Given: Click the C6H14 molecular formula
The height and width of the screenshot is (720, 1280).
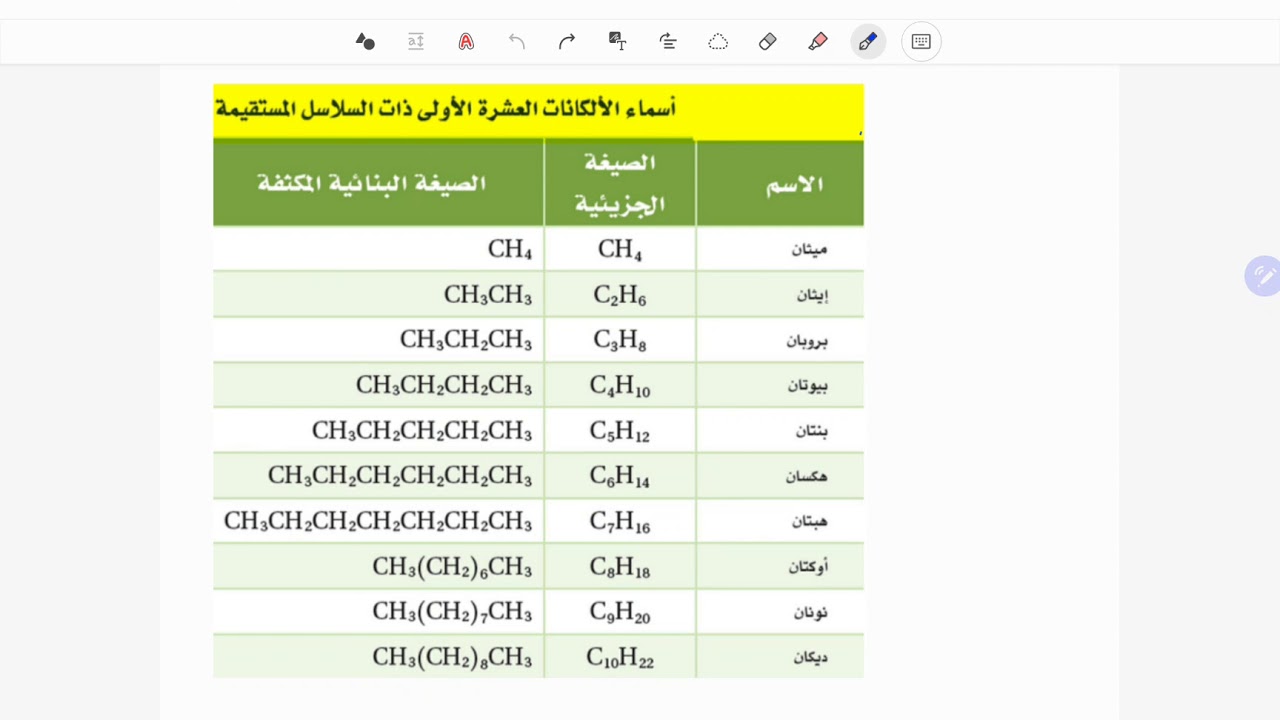Looking at the screenshot, I should click(x=620, y=477).
